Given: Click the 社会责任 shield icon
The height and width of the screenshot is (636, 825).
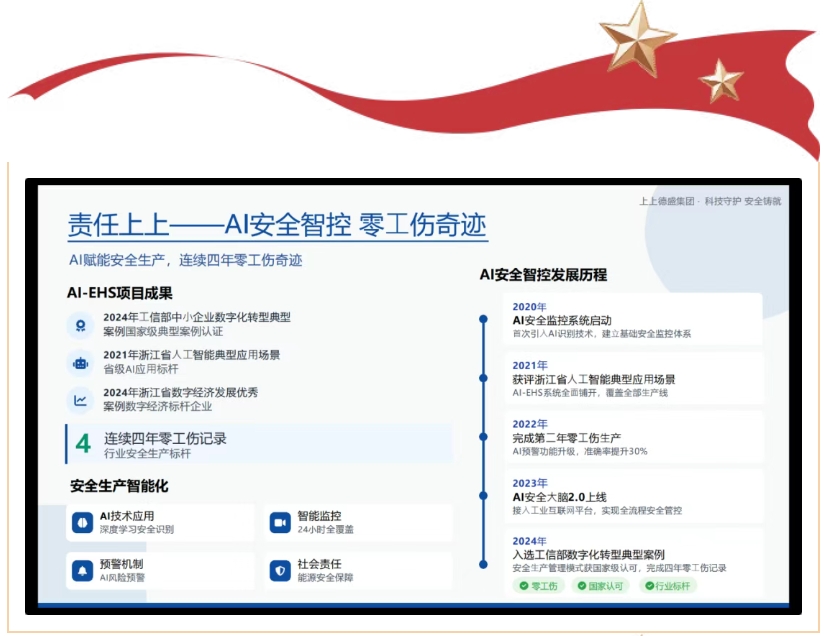Looking at the screenshot, I should click(278, 571).
